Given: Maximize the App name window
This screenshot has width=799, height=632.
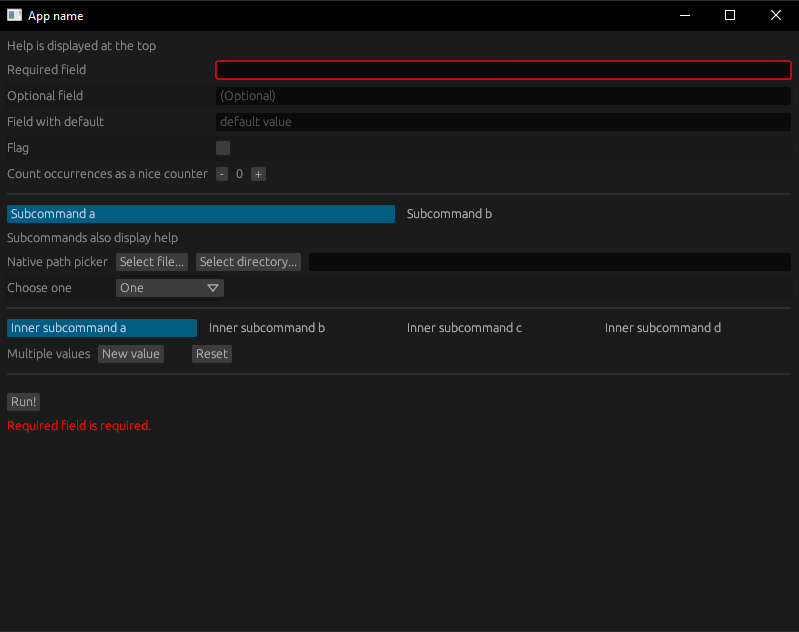Looking at the screenshot, I should pyautogui.click(x=730, y=15).
